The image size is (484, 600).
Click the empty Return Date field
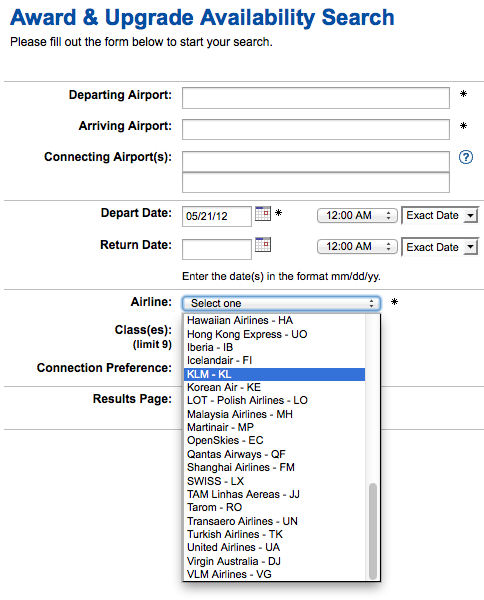217,249
